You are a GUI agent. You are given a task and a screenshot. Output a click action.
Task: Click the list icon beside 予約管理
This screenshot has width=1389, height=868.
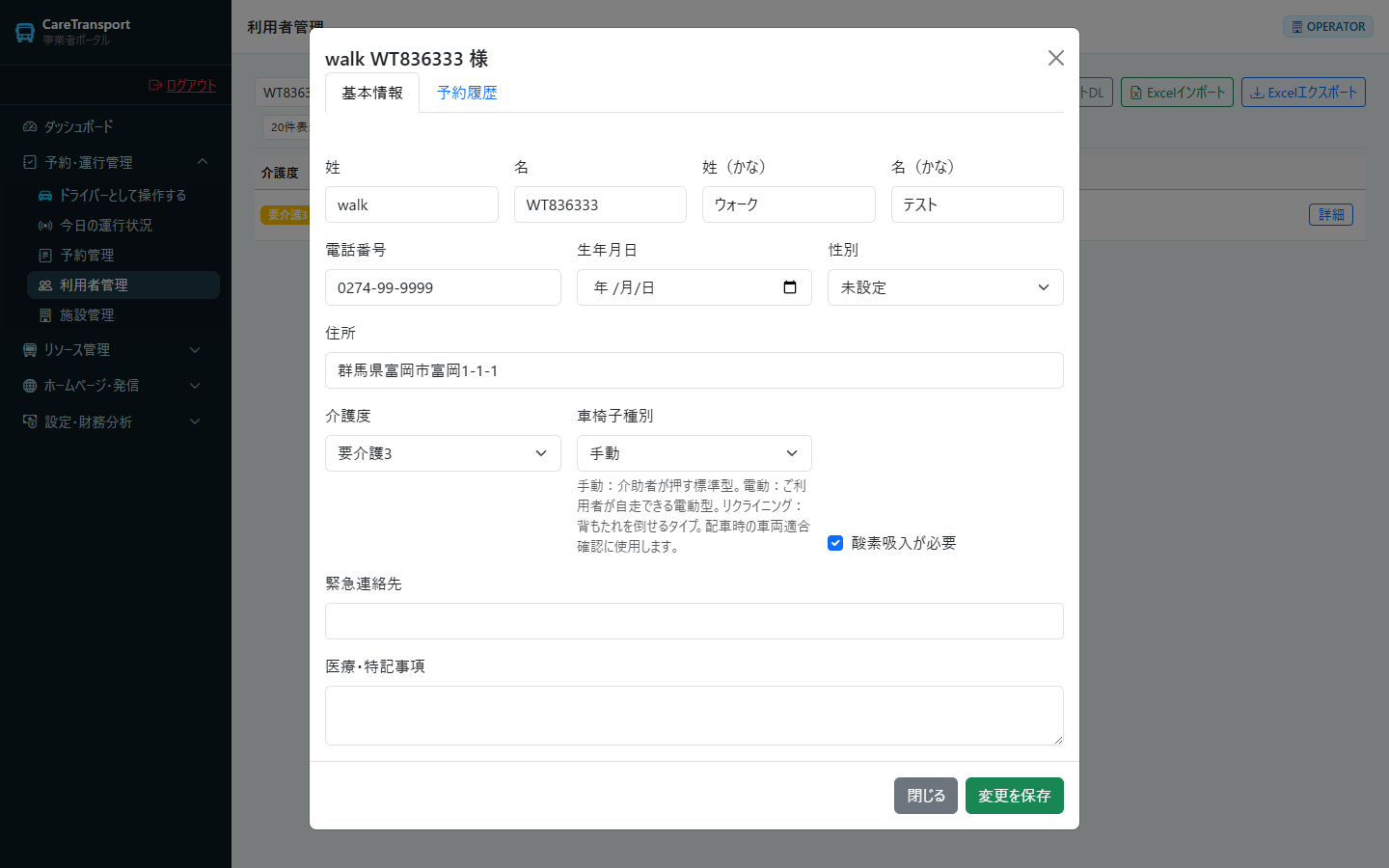tap(45, 255)
